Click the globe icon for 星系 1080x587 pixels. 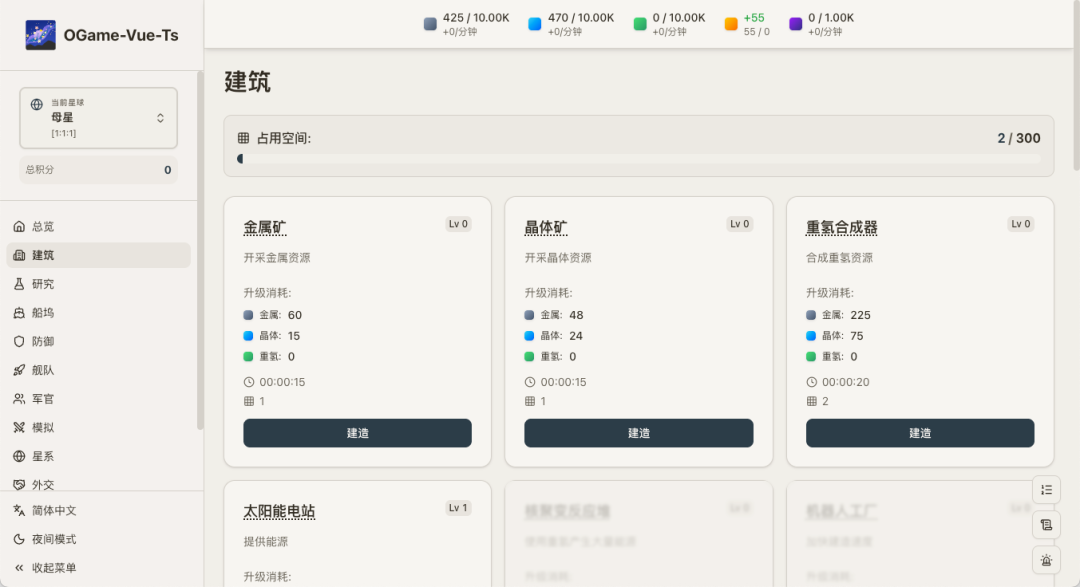click(19, 456)
